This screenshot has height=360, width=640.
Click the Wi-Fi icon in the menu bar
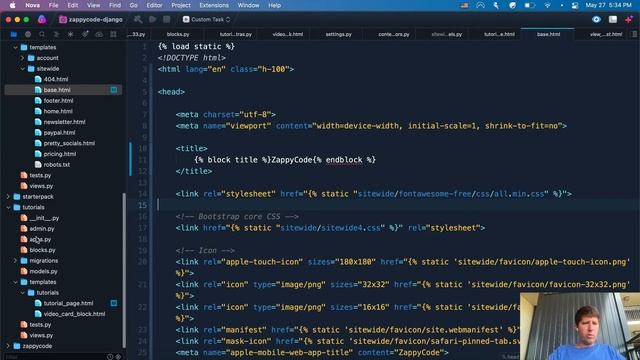[547, 5]
